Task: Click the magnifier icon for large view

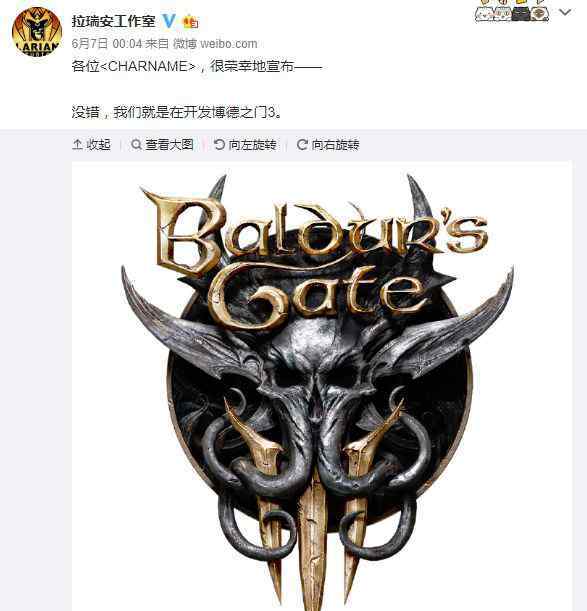Action: point(136,145)
